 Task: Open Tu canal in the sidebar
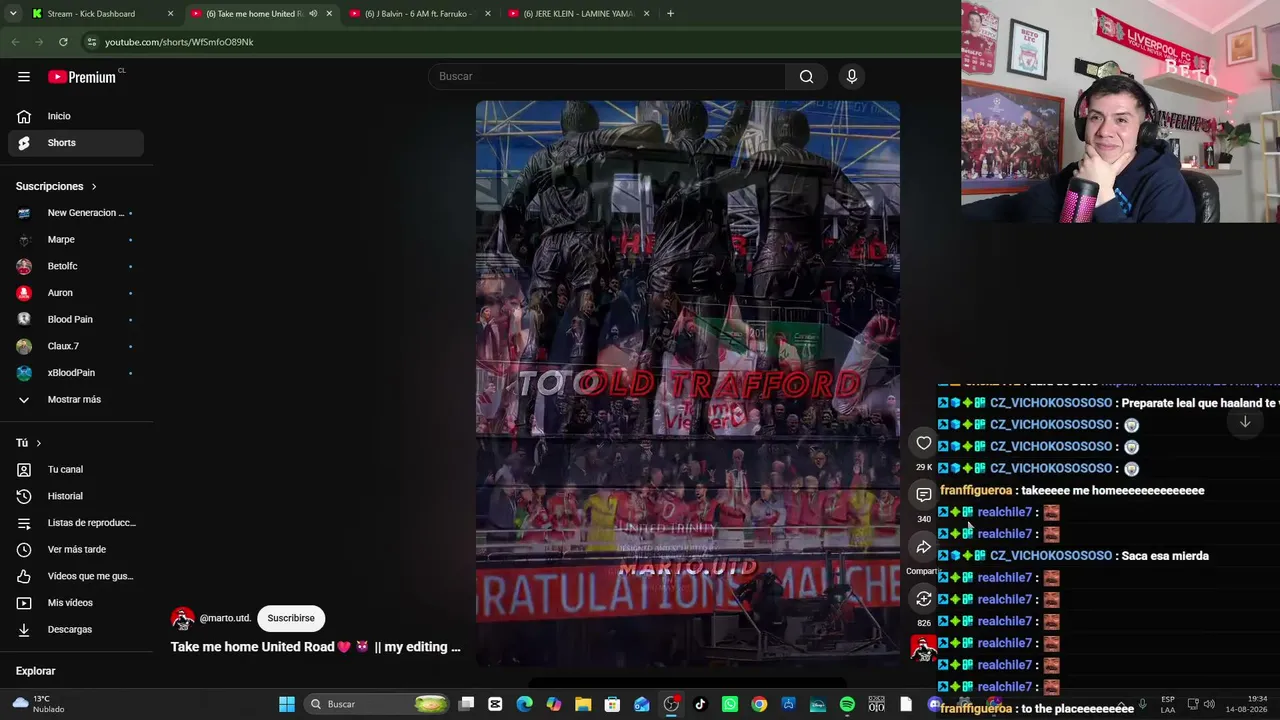tap(76, 469)
